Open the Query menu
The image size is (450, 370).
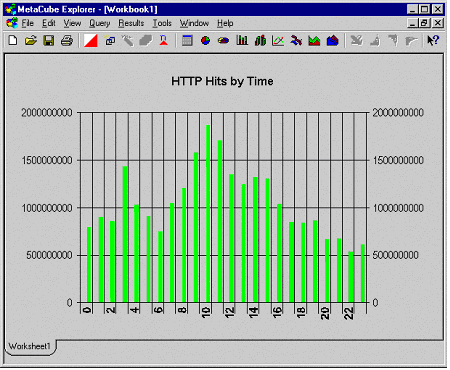(x=99, y=23)
